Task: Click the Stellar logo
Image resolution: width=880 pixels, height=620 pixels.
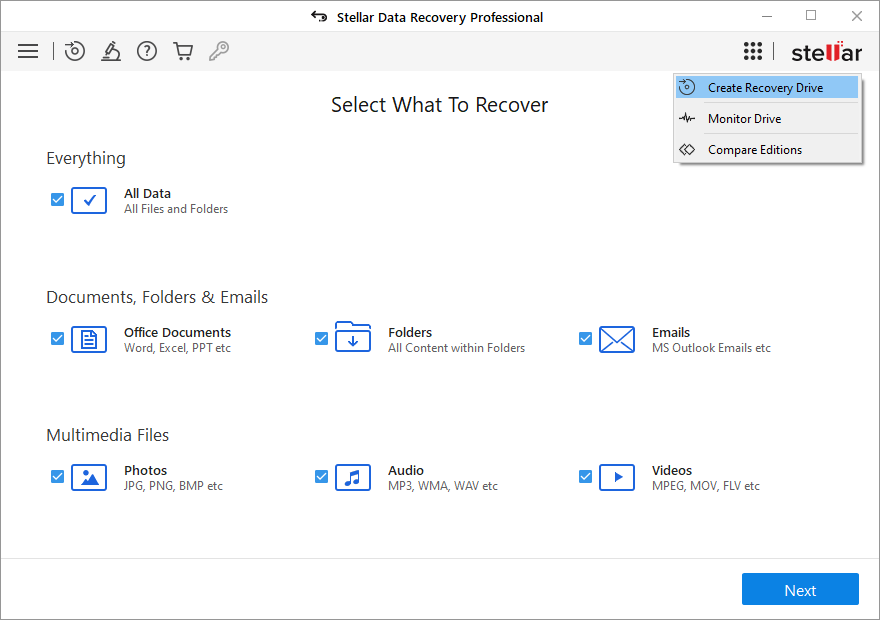Action: [x=826, y=50]
